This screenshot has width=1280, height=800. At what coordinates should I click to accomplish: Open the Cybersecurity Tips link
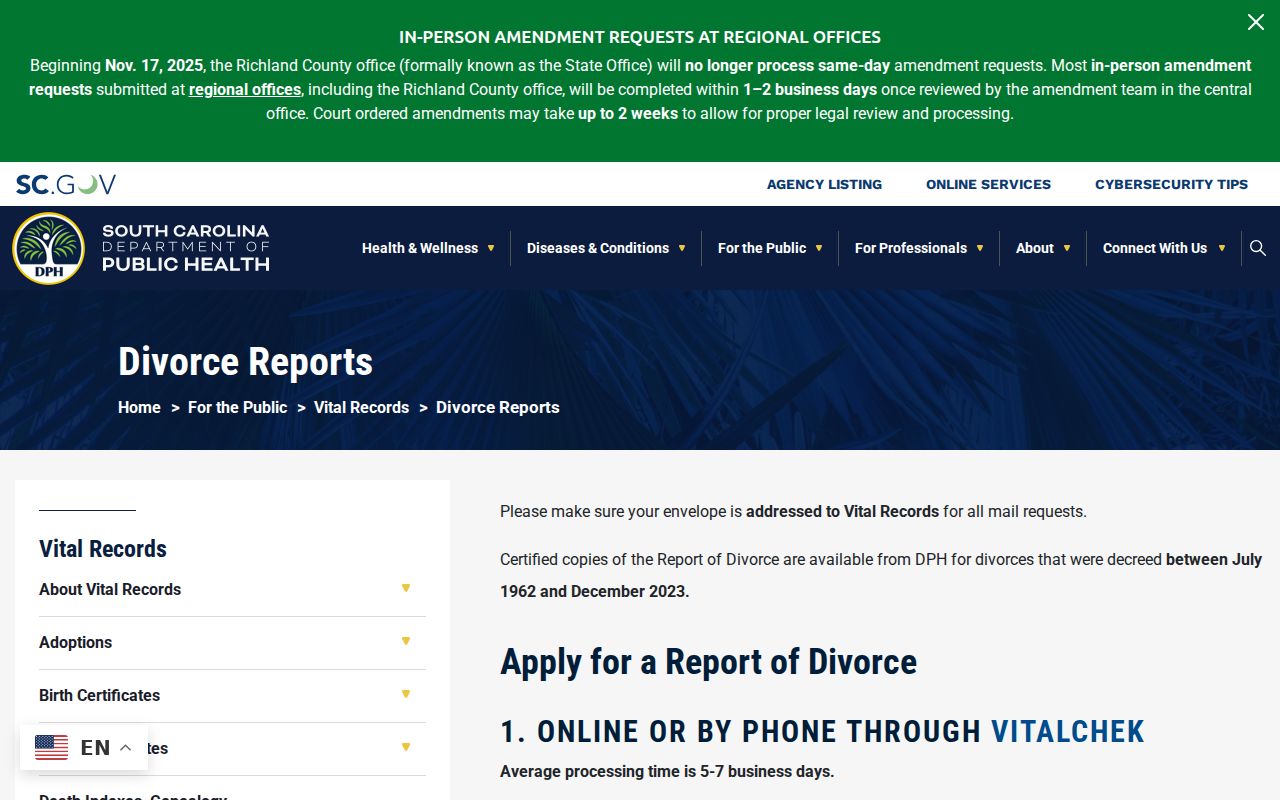[x=1171, y=184]
